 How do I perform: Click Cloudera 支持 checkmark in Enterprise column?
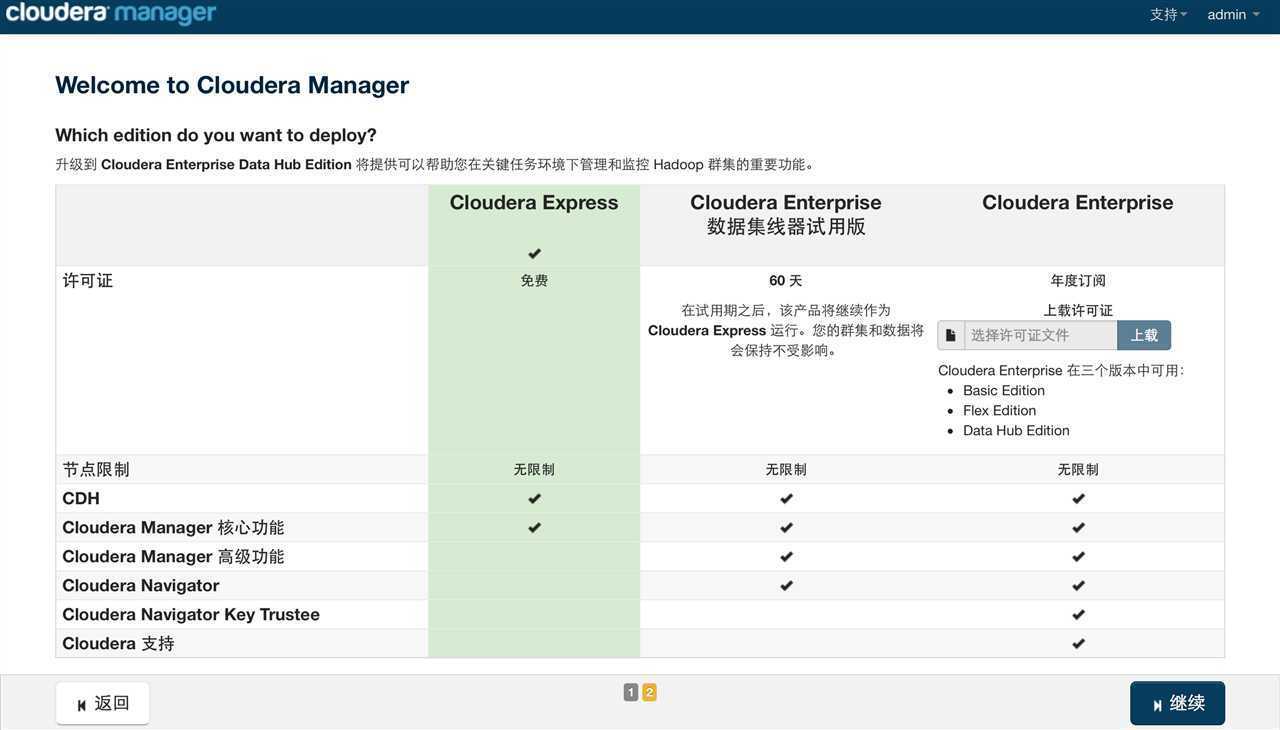tap(1078, 643)
